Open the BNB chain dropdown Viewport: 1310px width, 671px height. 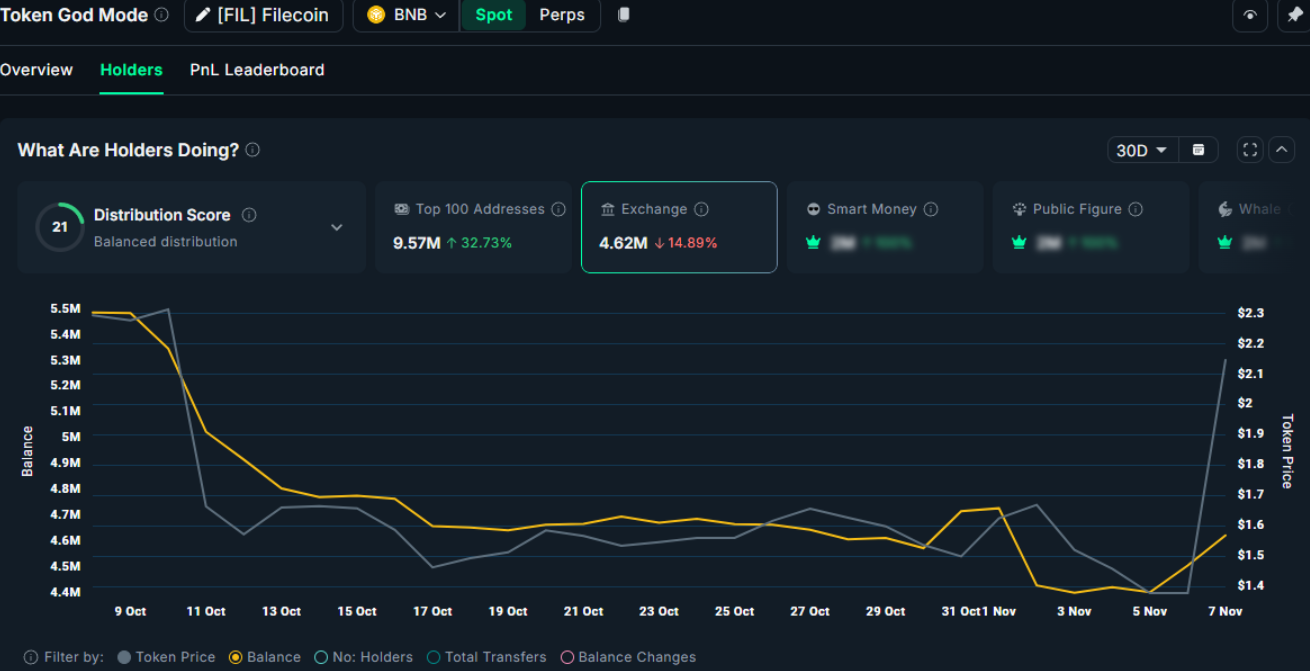coord(406,15)
